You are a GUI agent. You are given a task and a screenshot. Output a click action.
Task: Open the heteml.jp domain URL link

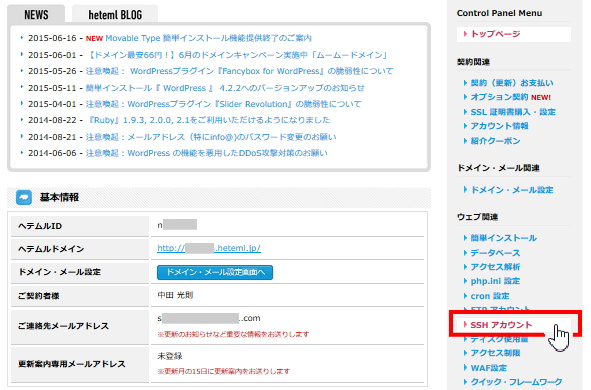tap(209, 248)
